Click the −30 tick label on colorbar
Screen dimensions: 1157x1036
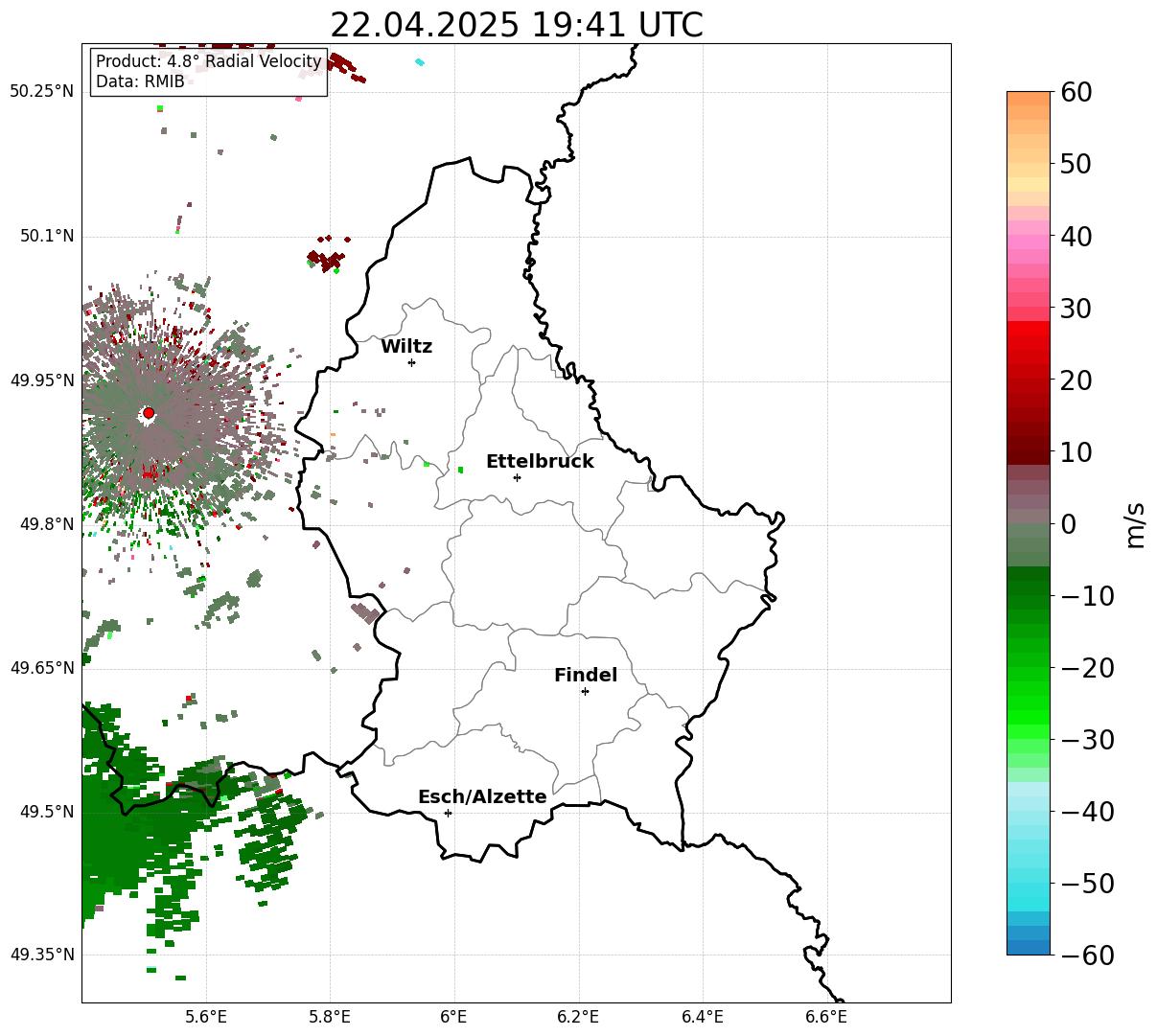point(1087,740)
